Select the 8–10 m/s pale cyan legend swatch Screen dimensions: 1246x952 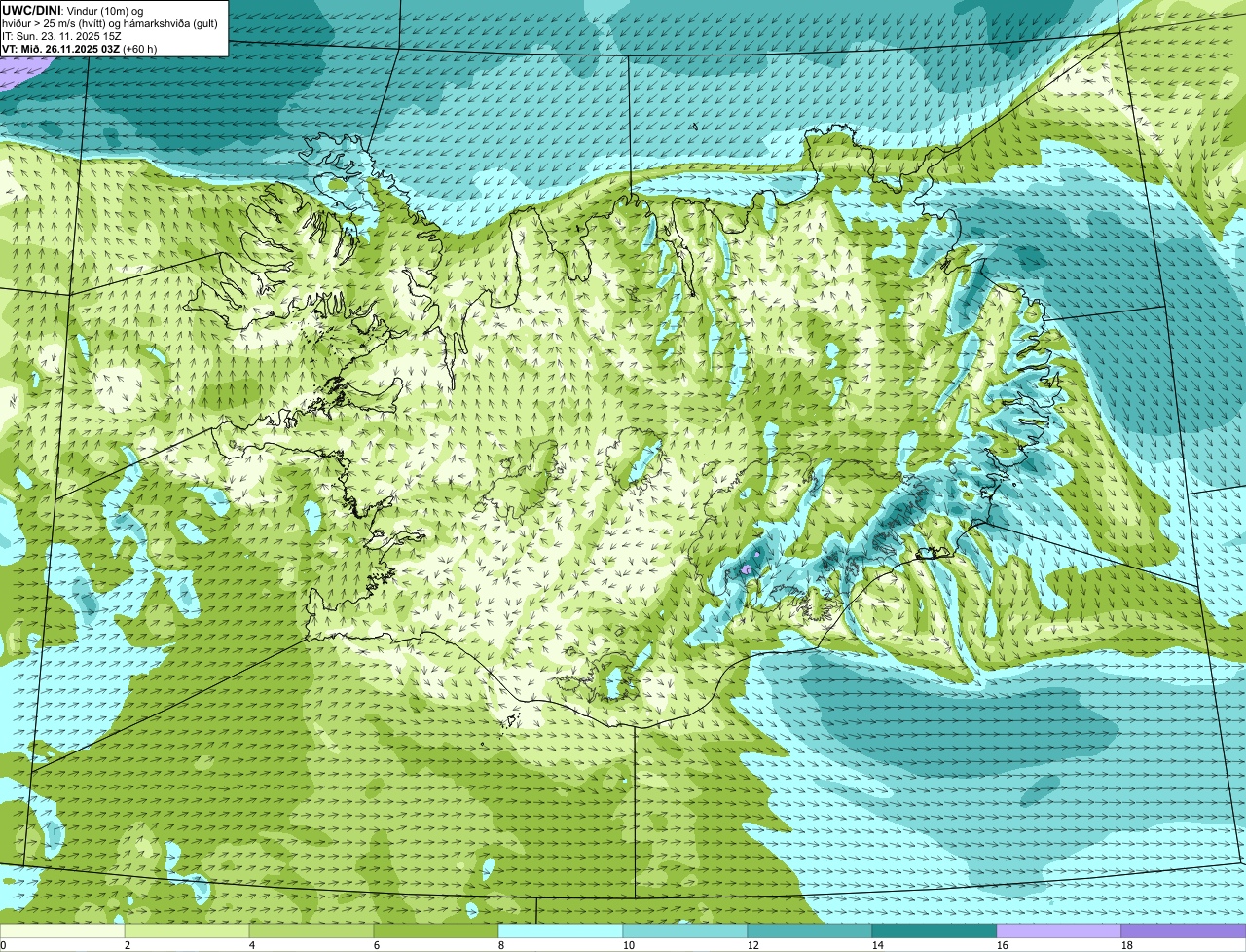561,932
